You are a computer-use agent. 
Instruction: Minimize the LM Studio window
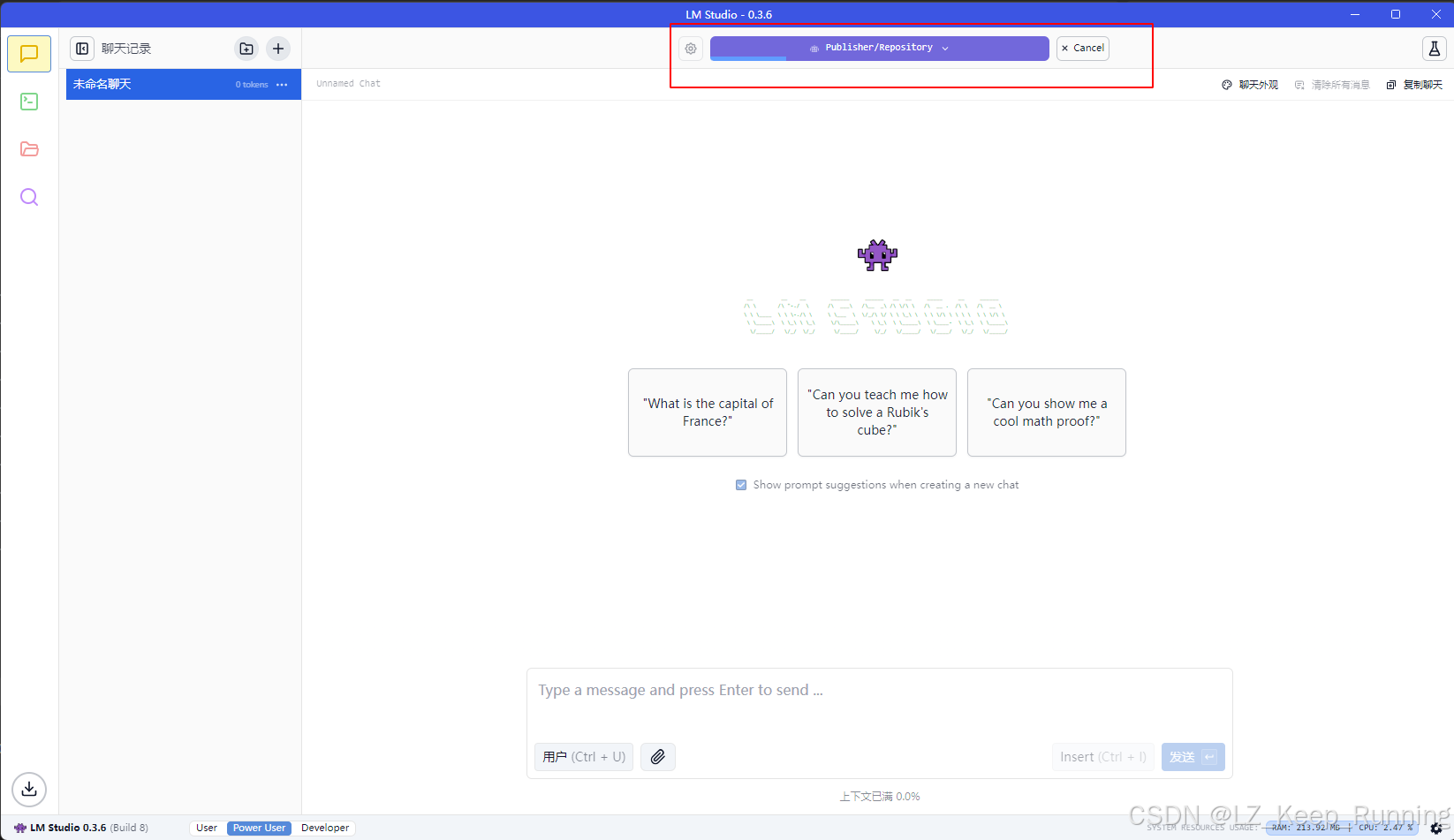[1355, 14]
